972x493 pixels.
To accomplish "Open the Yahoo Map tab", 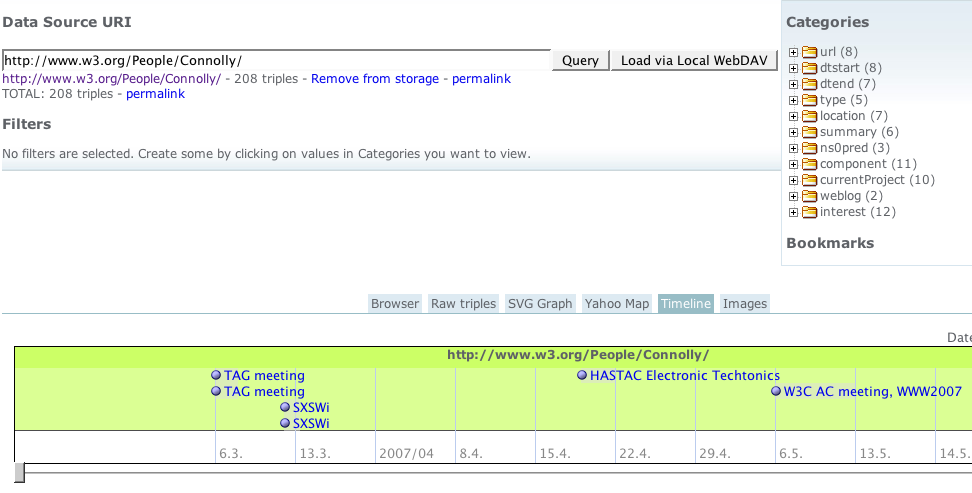I will [x=617, y=304].
